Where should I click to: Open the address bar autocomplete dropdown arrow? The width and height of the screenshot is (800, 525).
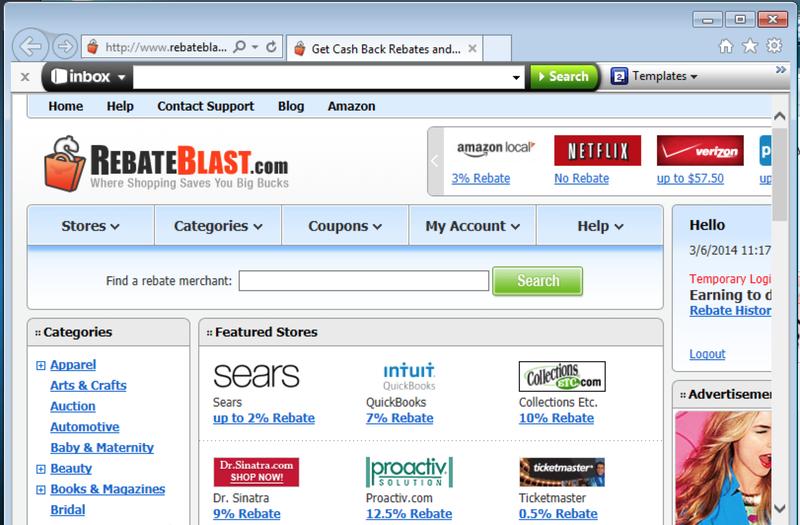(x=255, y=47)
